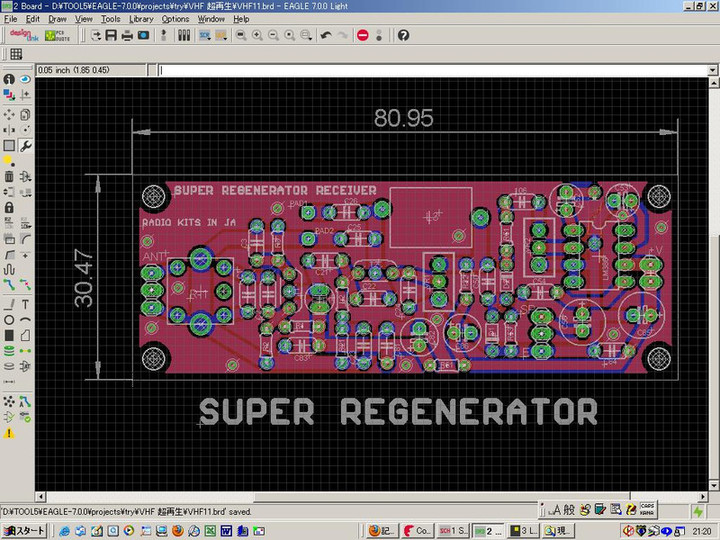Print the board with printer icon
Image resolution: width=720 pixels, height=540 pixels.
coord(127,35)
